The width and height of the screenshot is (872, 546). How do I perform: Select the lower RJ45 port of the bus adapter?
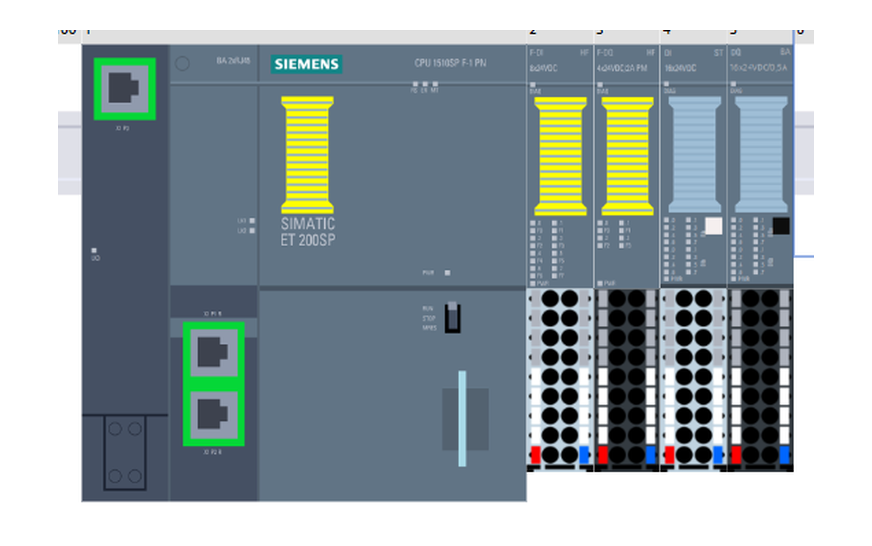214,415
